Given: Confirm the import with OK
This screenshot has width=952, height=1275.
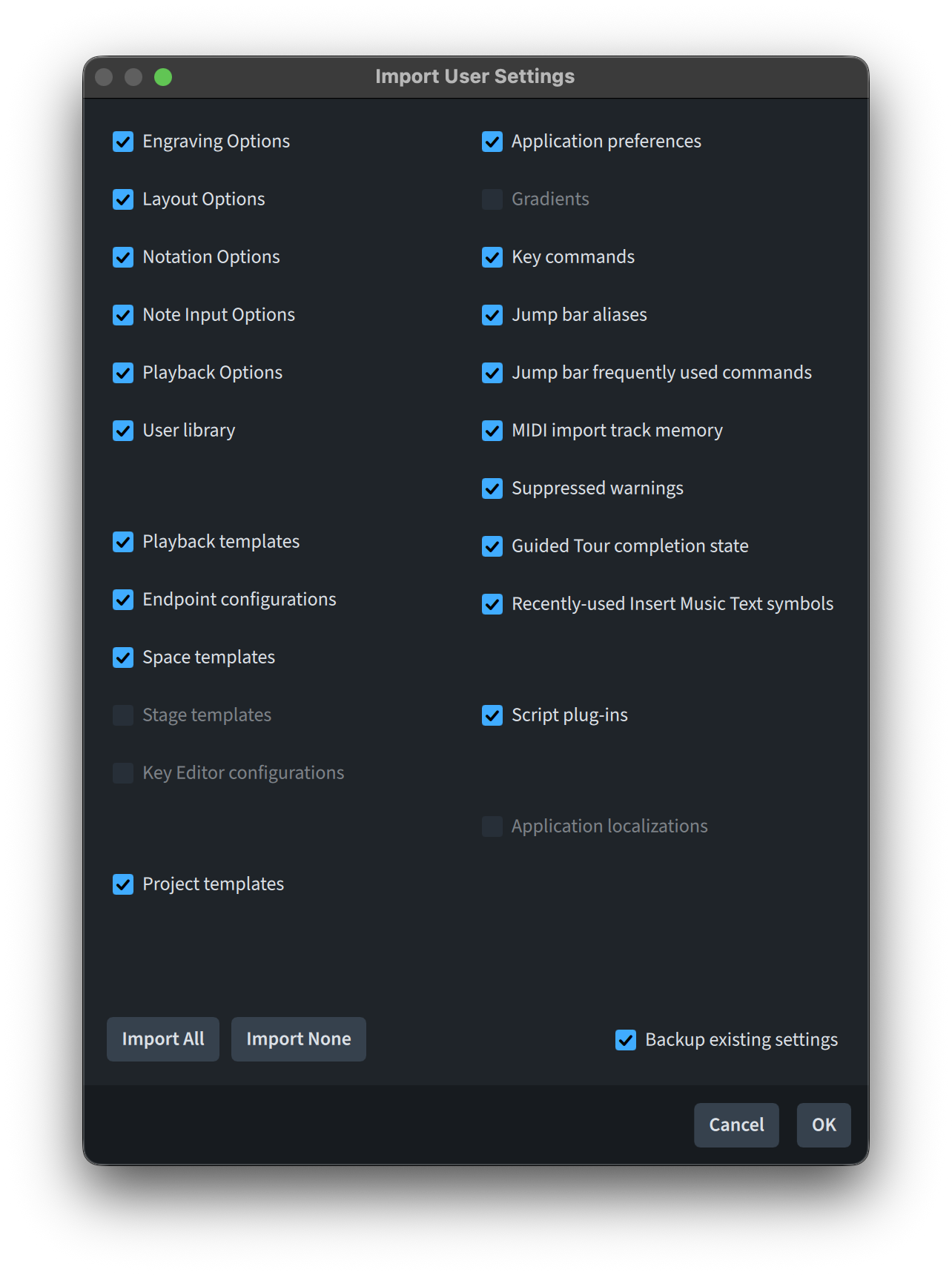Looking at the screenshot, I should tap(824, 1125).
